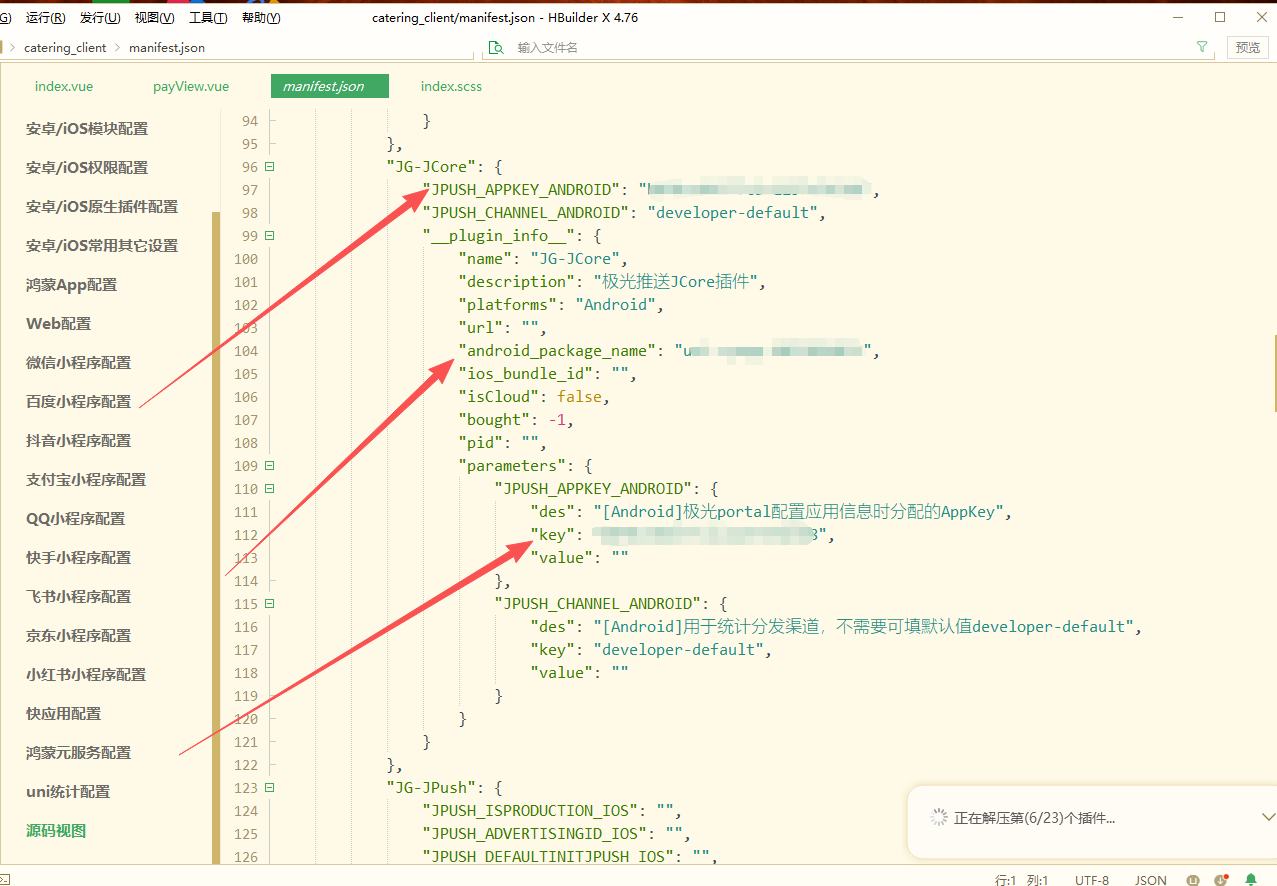1277x886 pixels.
Task: Select 京东小程序配置 in the sidebar
Action: point(78,636)
